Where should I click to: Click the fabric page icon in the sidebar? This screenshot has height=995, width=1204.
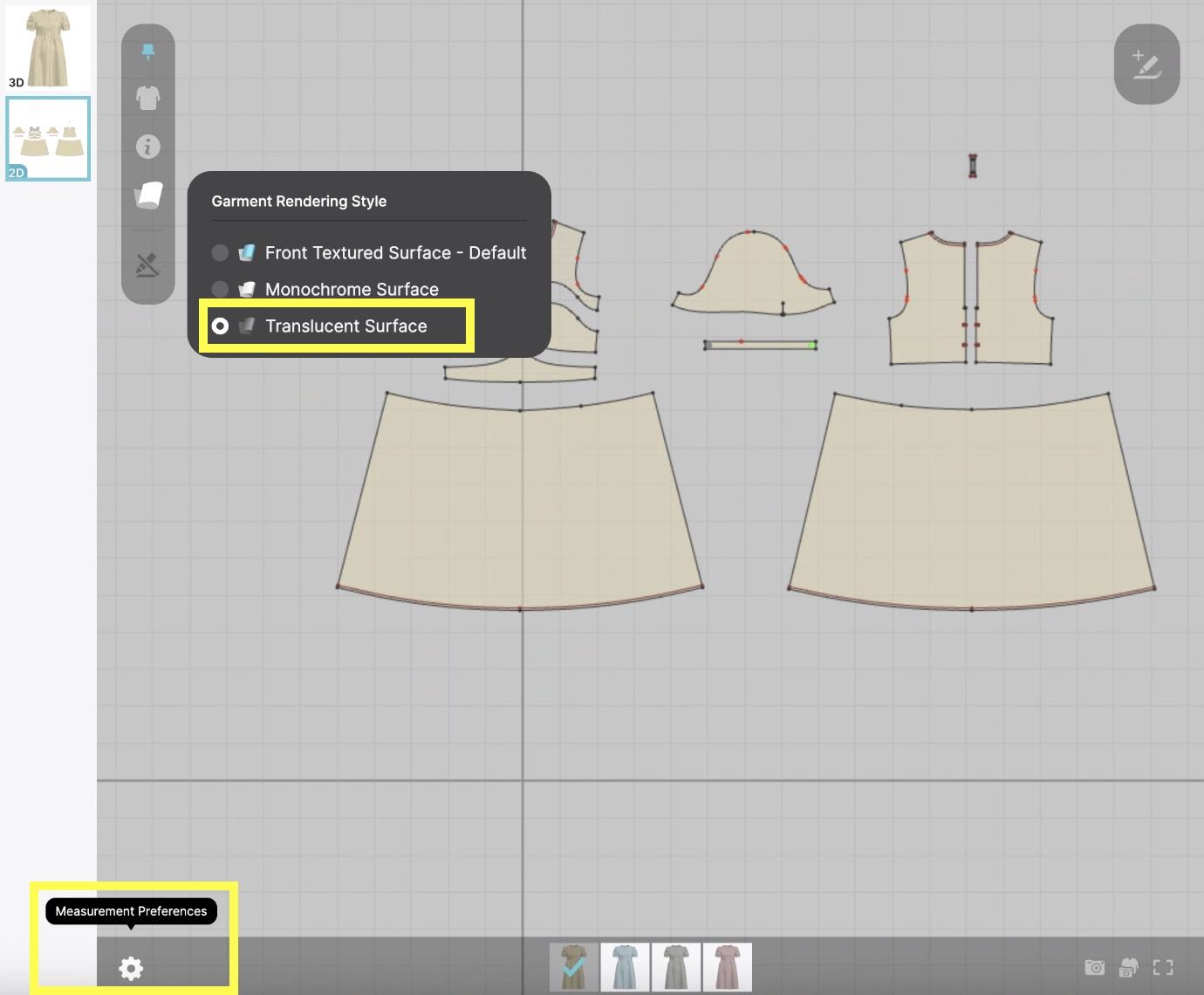pos(147,195)
